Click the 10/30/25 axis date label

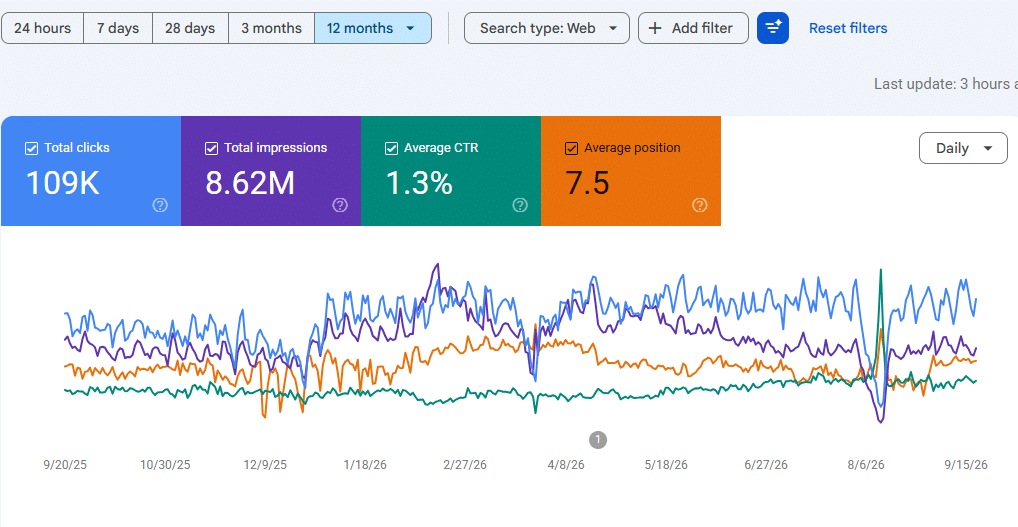point(166,465)
